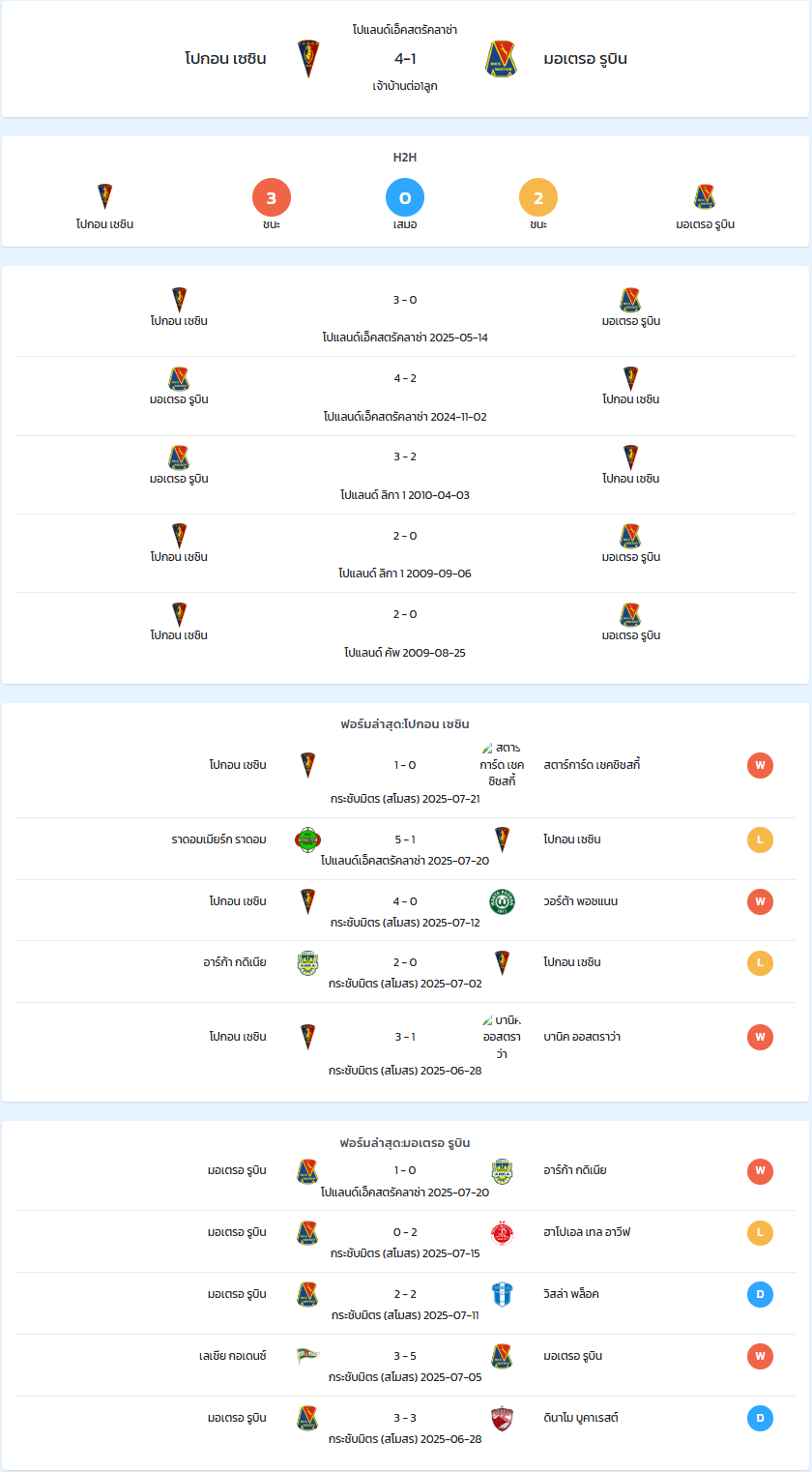Click the Wisła Płock blue crest
Image resolution: width=812 pixels, height=1472 pixels.
click(502, 1294)
